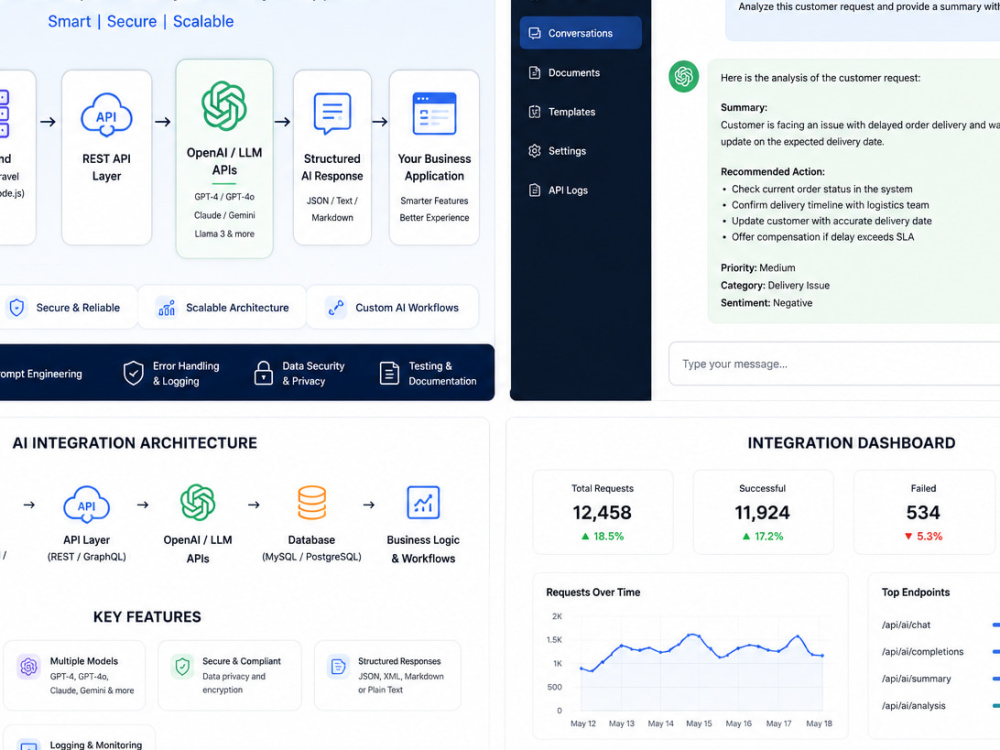The height and width of the screenshot is (750, 1000).
Task: Click the Secure & Reliable shield icon
Action: (x=17, y=307)
